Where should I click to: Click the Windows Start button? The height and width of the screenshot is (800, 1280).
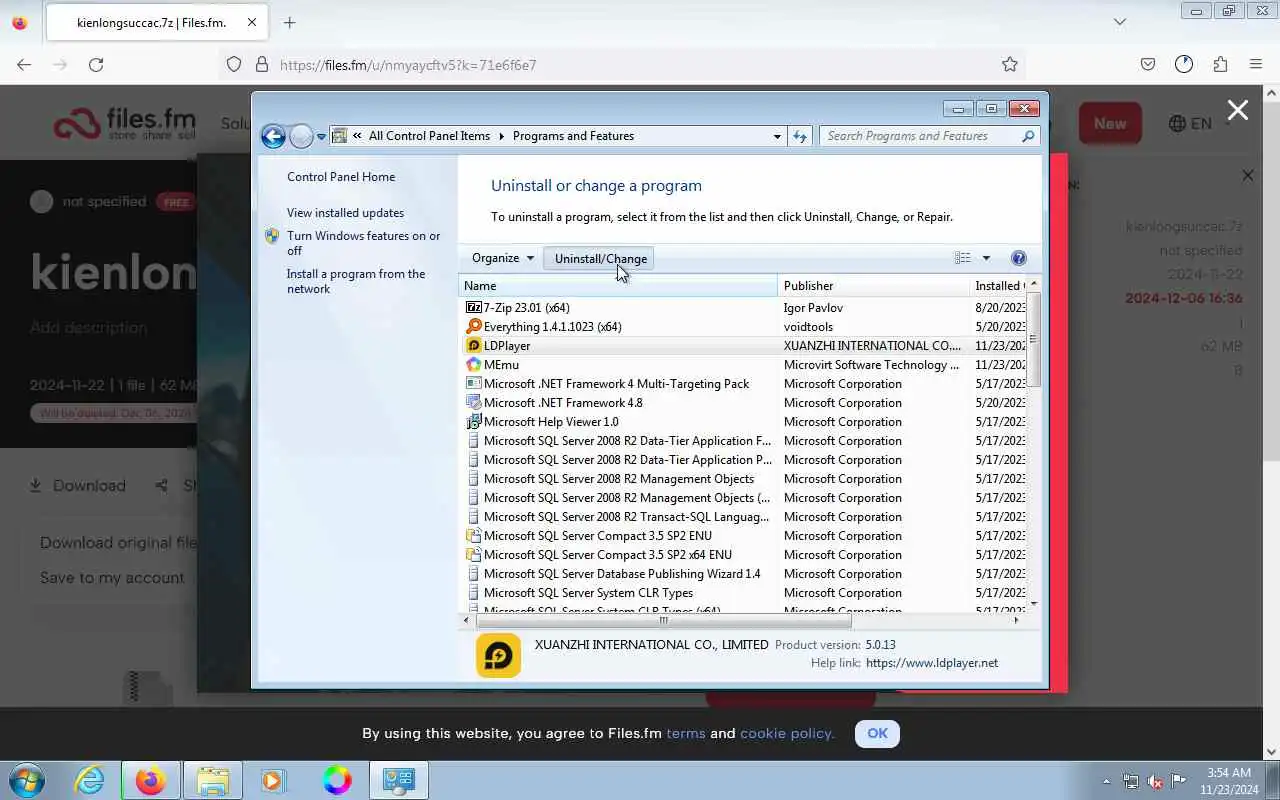click(x=27, y=780)
